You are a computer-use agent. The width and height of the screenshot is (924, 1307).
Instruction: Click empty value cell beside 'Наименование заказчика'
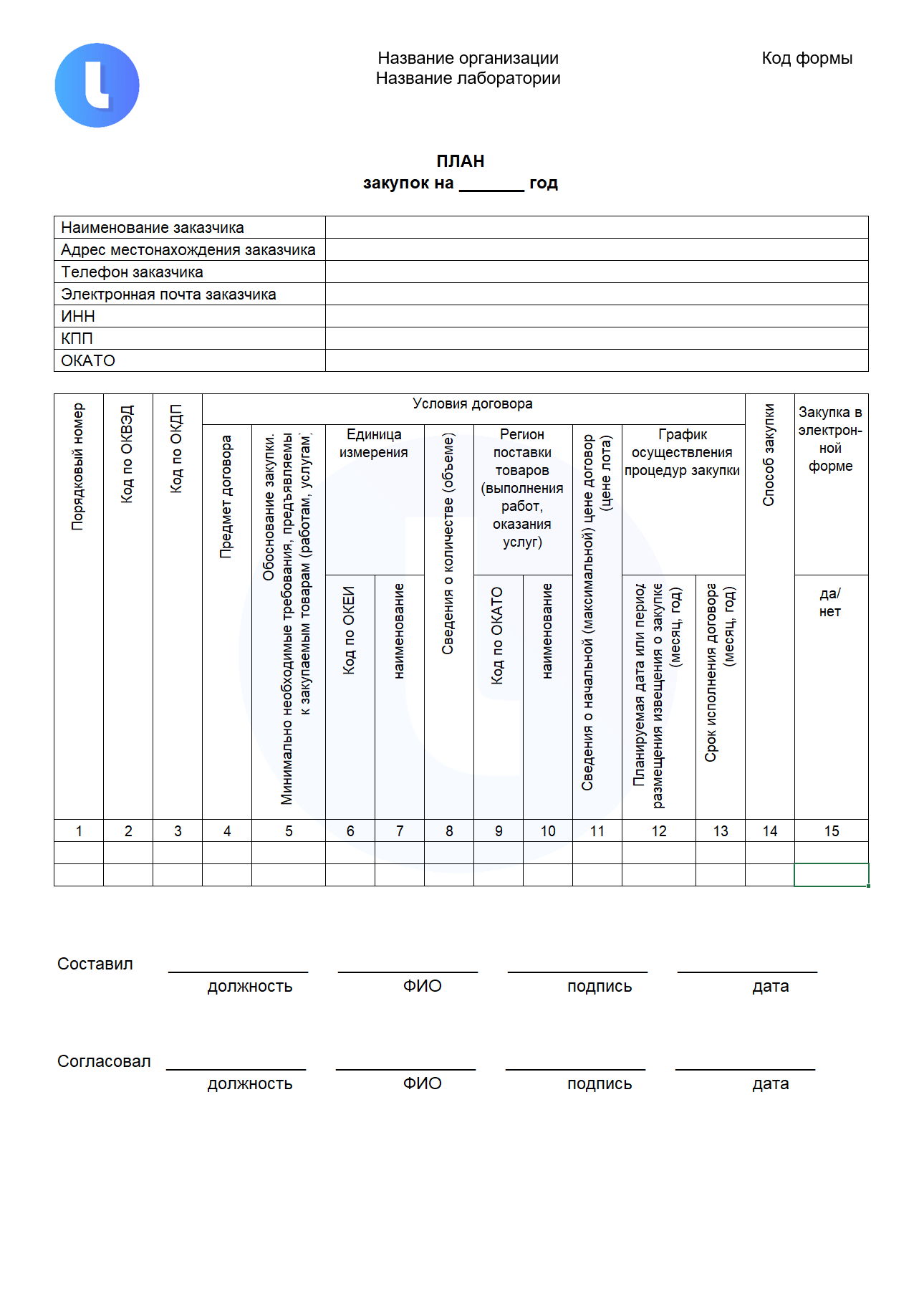point(597,227)
